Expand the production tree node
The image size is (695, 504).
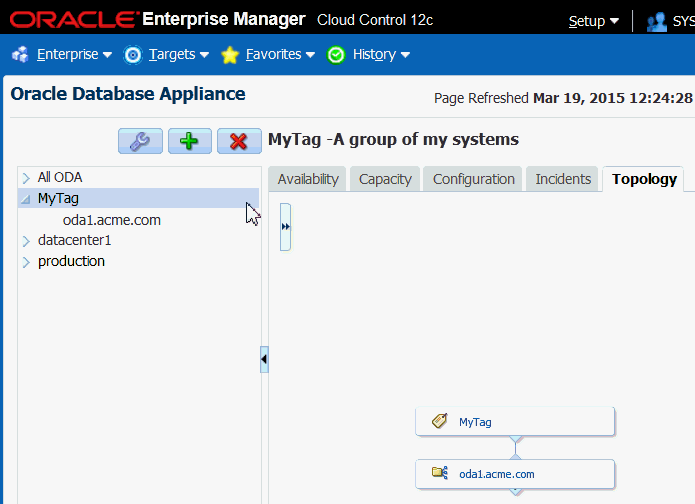point(26,262)
